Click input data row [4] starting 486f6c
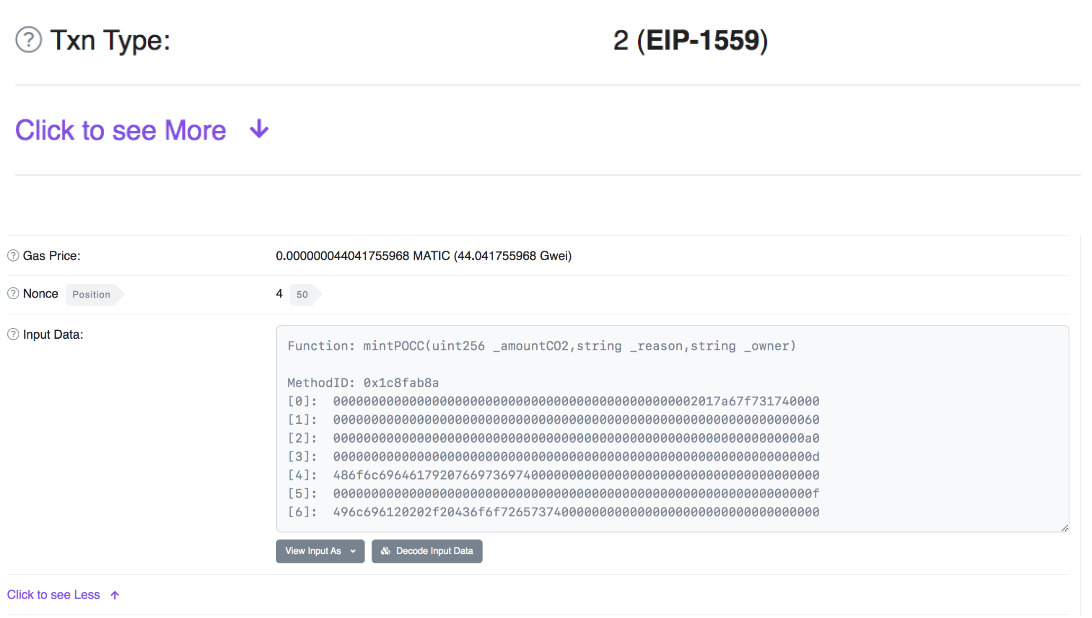 point(554,475)
